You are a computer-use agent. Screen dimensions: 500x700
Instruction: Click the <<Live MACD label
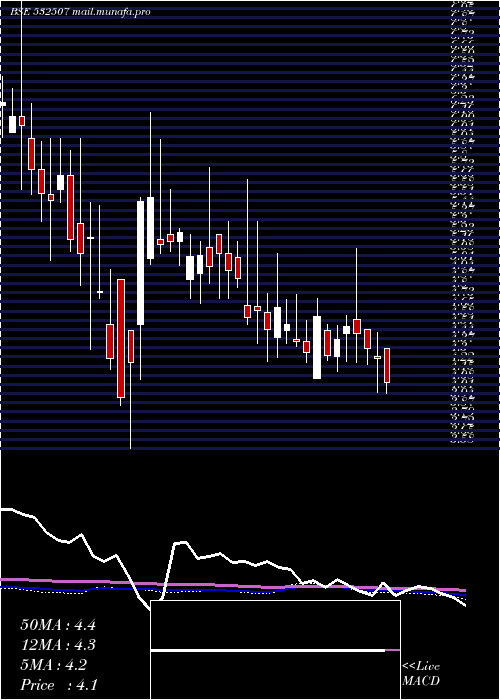pos(421,674)
